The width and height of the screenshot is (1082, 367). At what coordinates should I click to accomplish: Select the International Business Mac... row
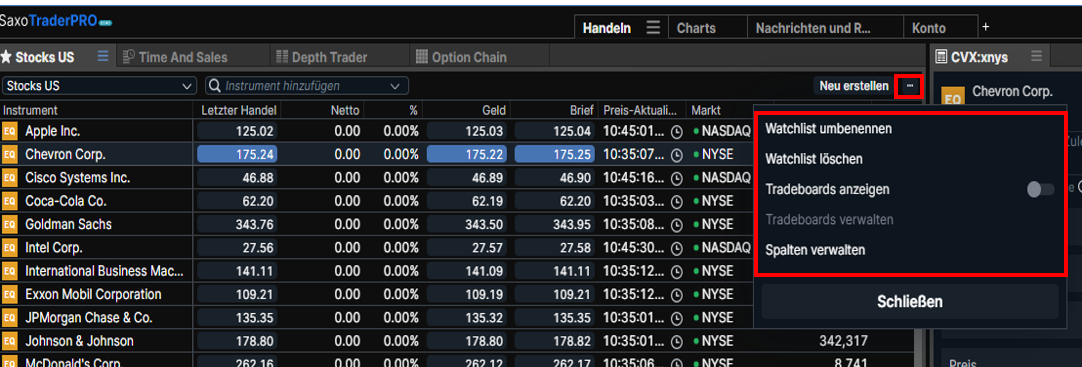(x=105, y=271)
